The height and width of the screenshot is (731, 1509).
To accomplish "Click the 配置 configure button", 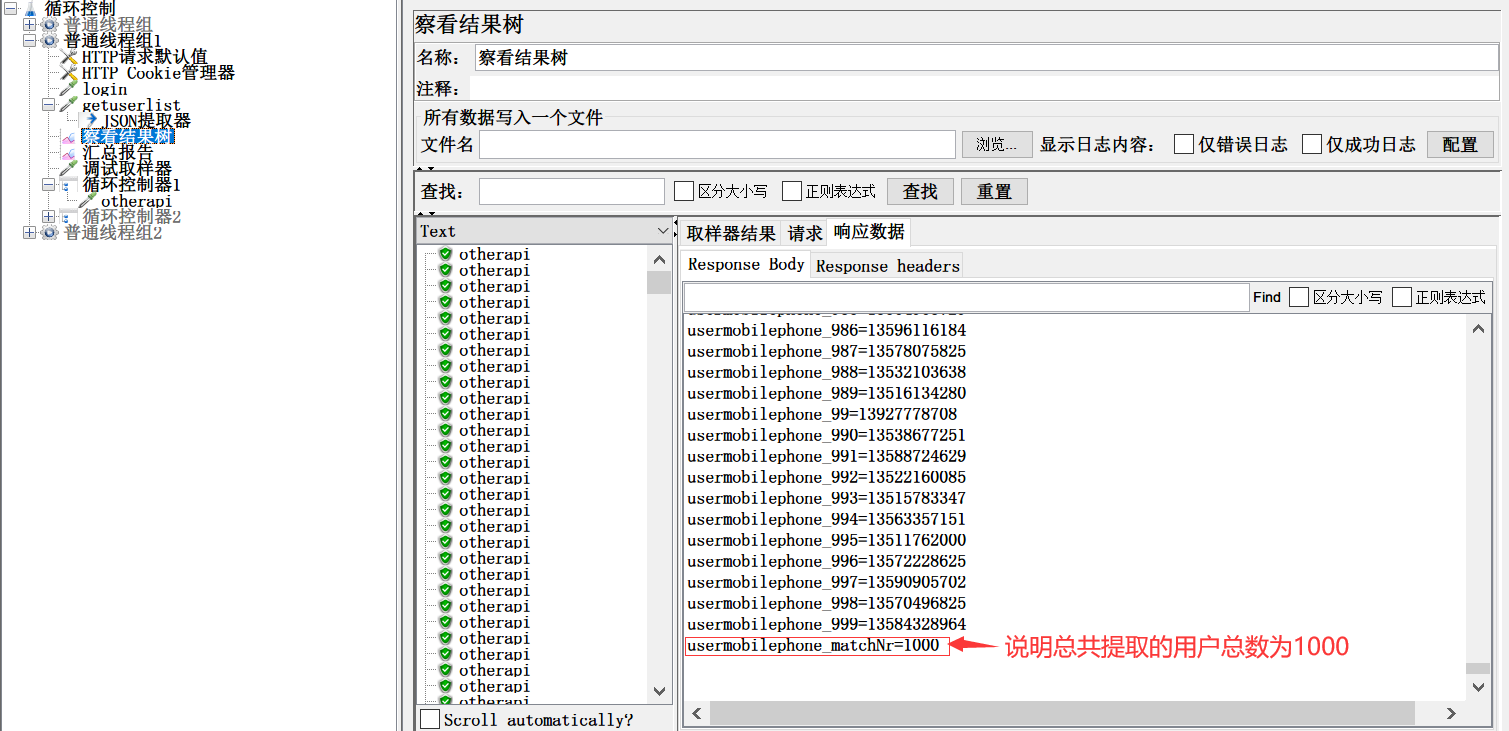I will pyautogui.click(x=1459, y=144).
